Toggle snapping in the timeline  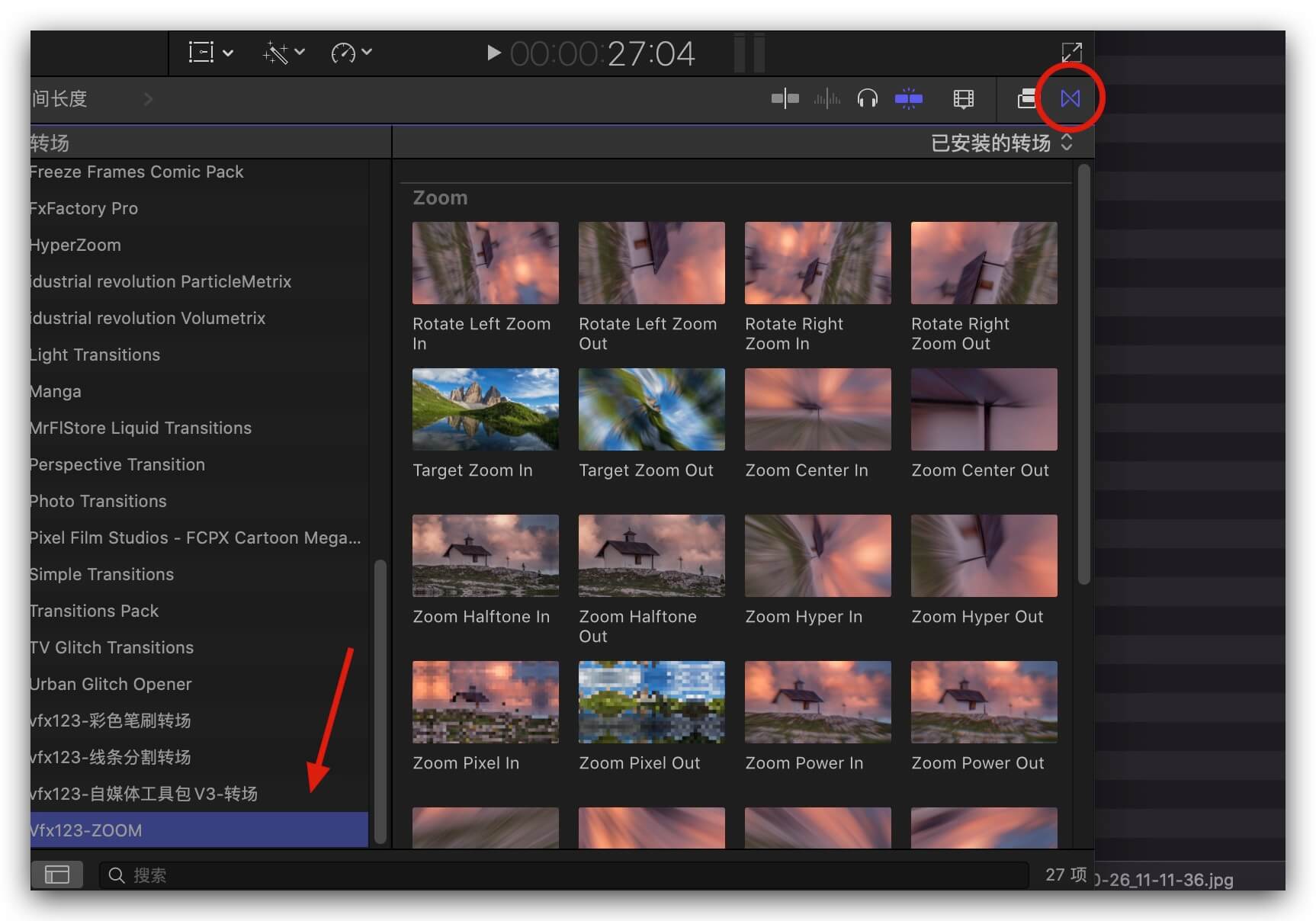(908, 98)
